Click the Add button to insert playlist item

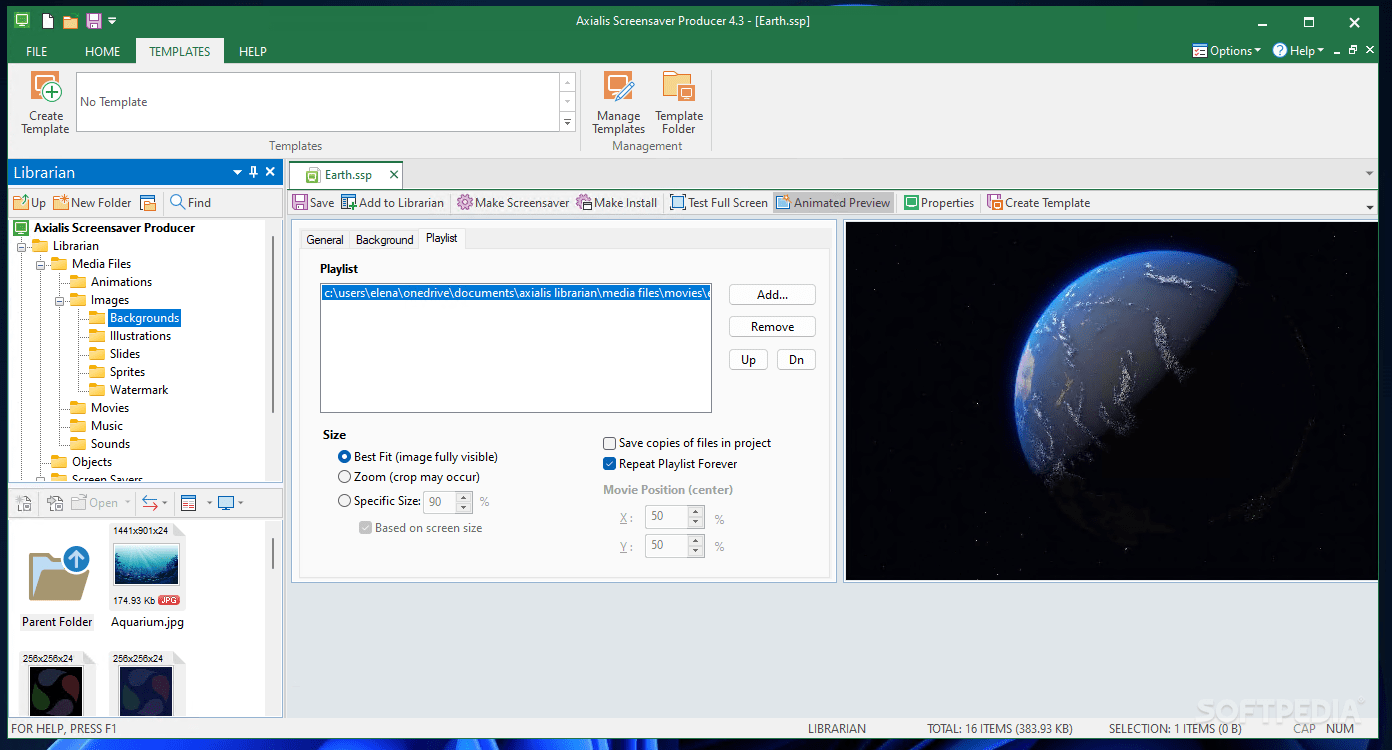point(771,294)
